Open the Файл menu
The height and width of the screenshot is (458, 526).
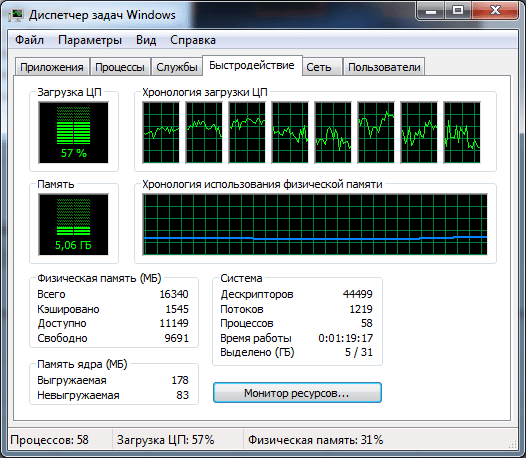click(29, 40)
